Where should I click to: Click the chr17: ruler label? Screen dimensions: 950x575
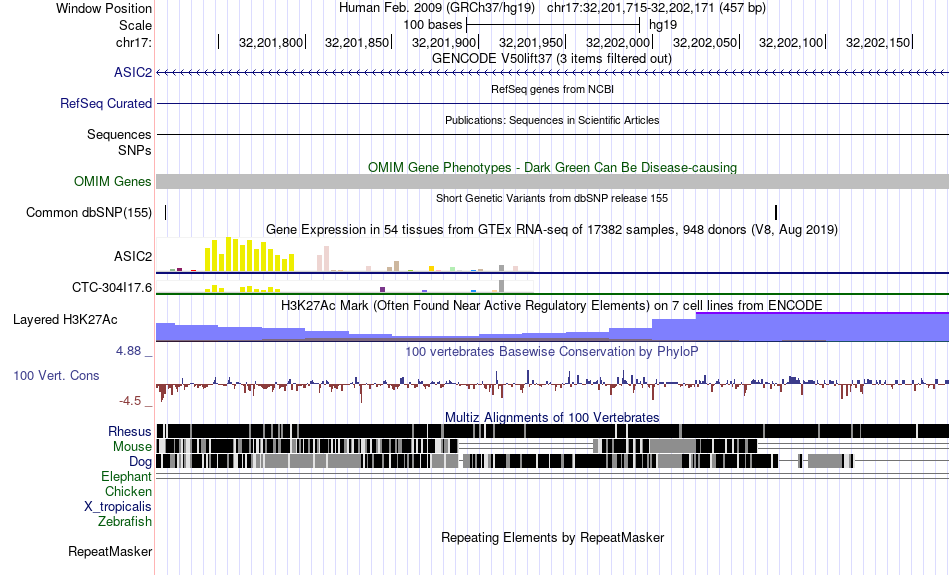click(134, 42)
